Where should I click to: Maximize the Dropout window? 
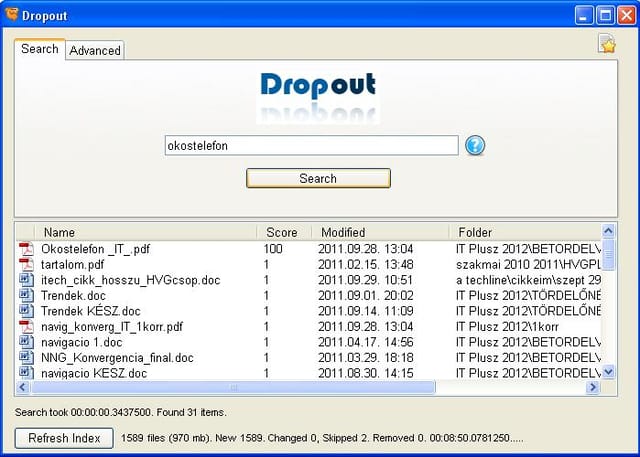605,16
